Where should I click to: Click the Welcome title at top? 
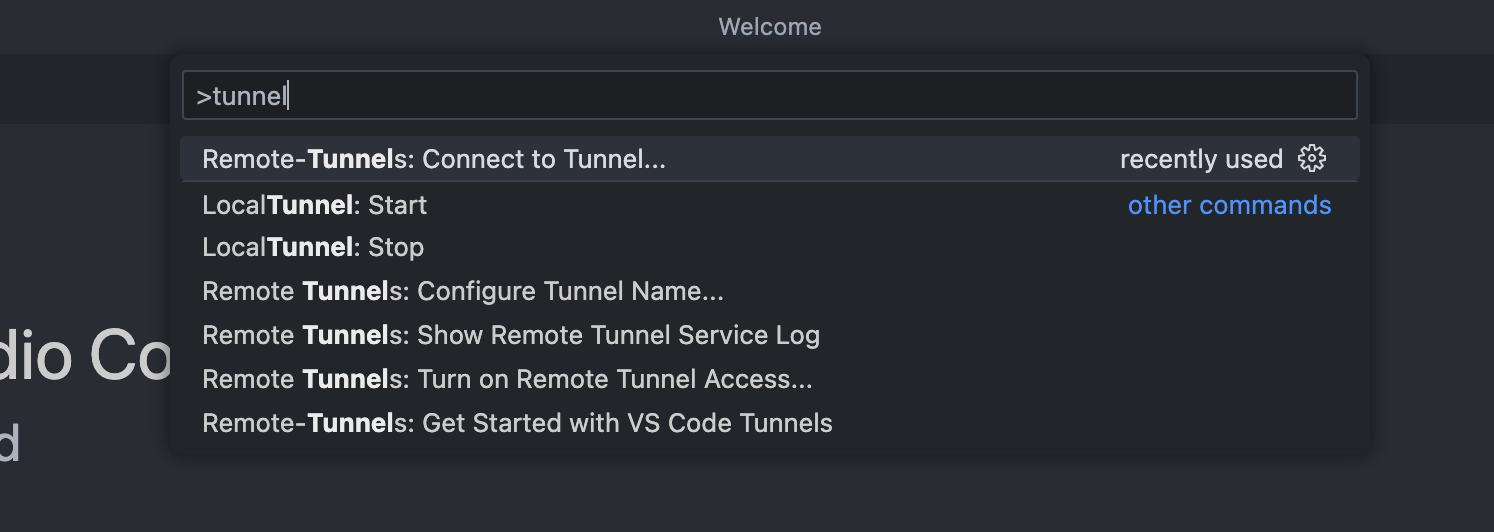[769, 27]
